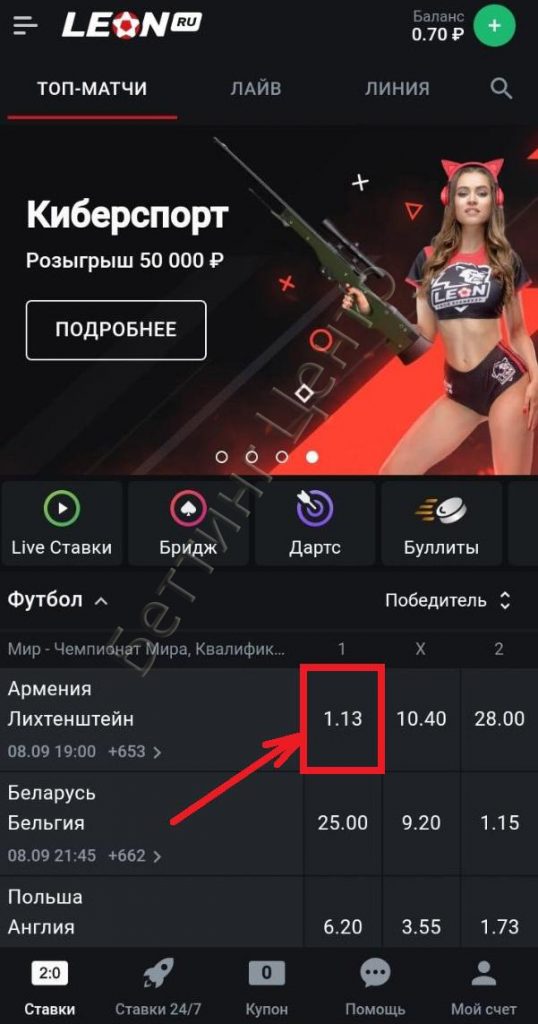Expand +653 markets for Армения–Лихтенштейн

click(x=135, y=752)
